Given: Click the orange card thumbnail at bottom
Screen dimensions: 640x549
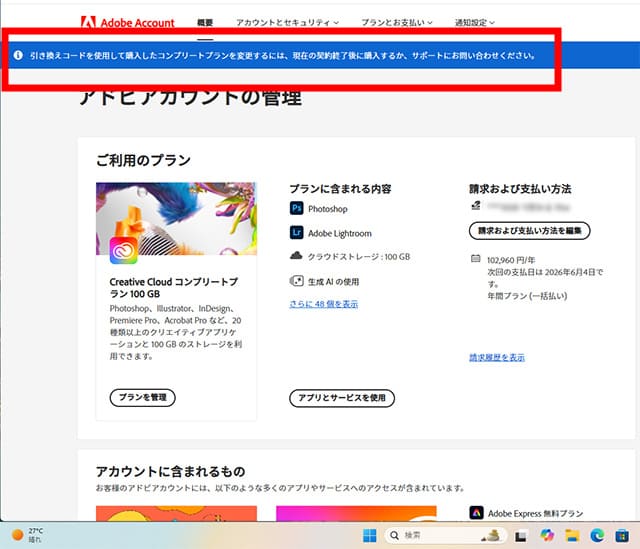Looking at the screenshot, I should [x=176, y=513].
